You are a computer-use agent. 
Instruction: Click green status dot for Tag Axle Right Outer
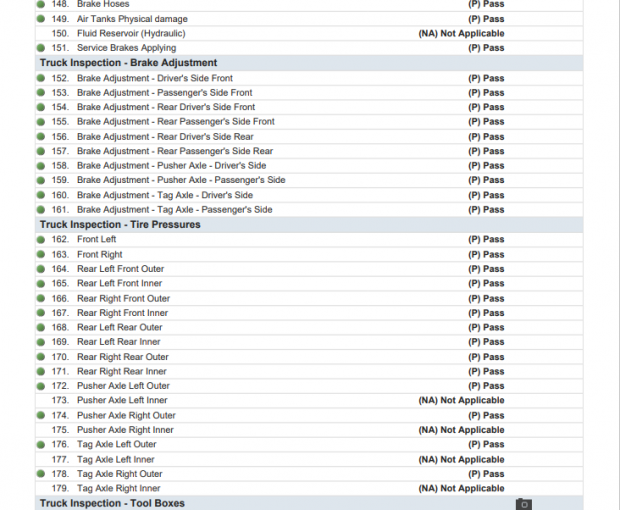click(x=41, y=474)
